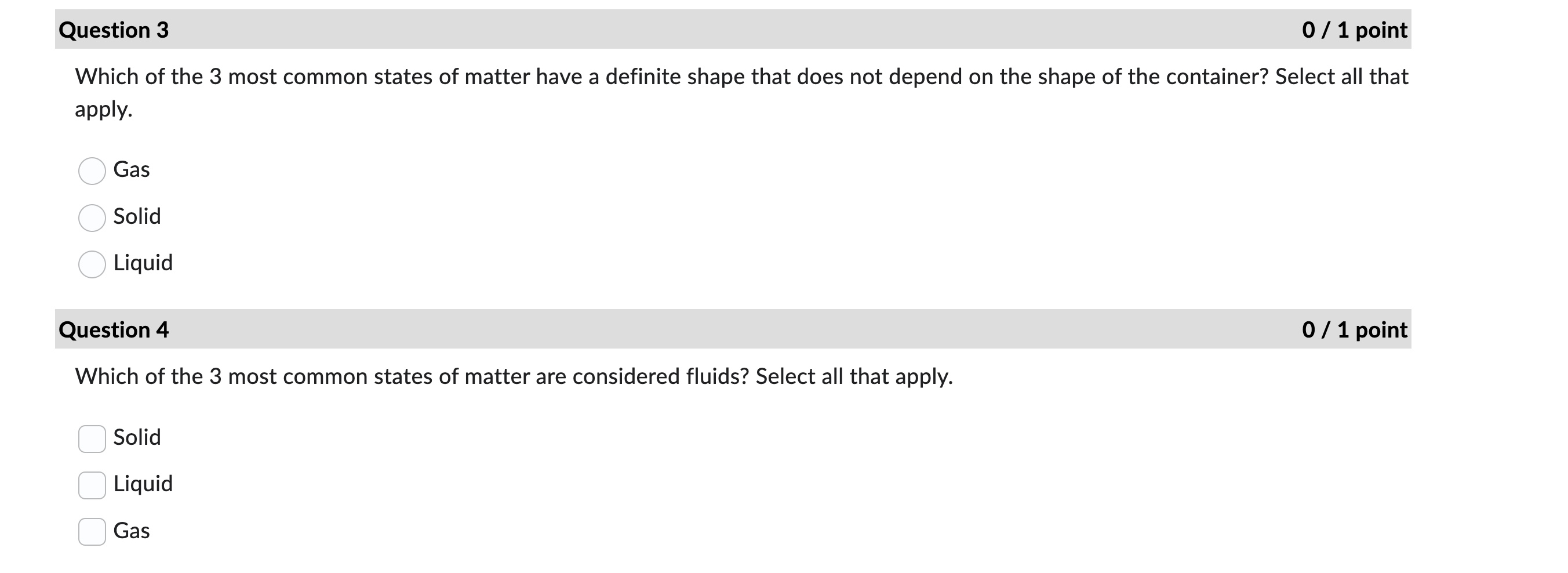Click the Question 4 title text

click(114, 329)
